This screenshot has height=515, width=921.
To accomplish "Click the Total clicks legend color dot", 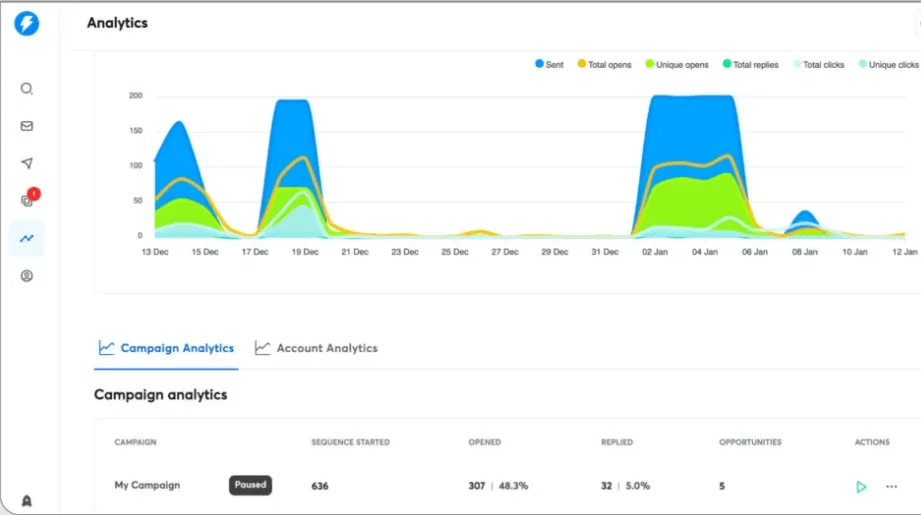I will pyautogui.click(x=796, y=65).
